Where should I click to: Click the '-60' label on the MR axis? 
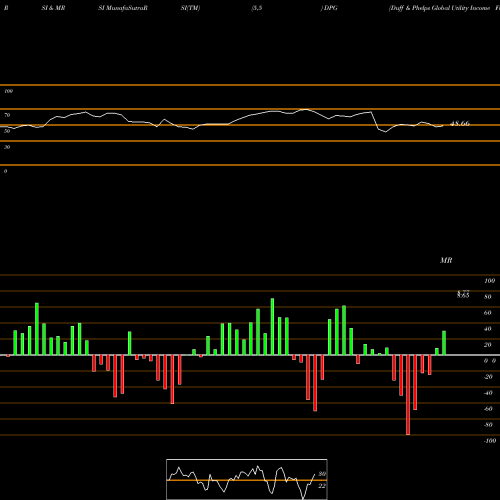pyautogui.click(x=488, y=409)
